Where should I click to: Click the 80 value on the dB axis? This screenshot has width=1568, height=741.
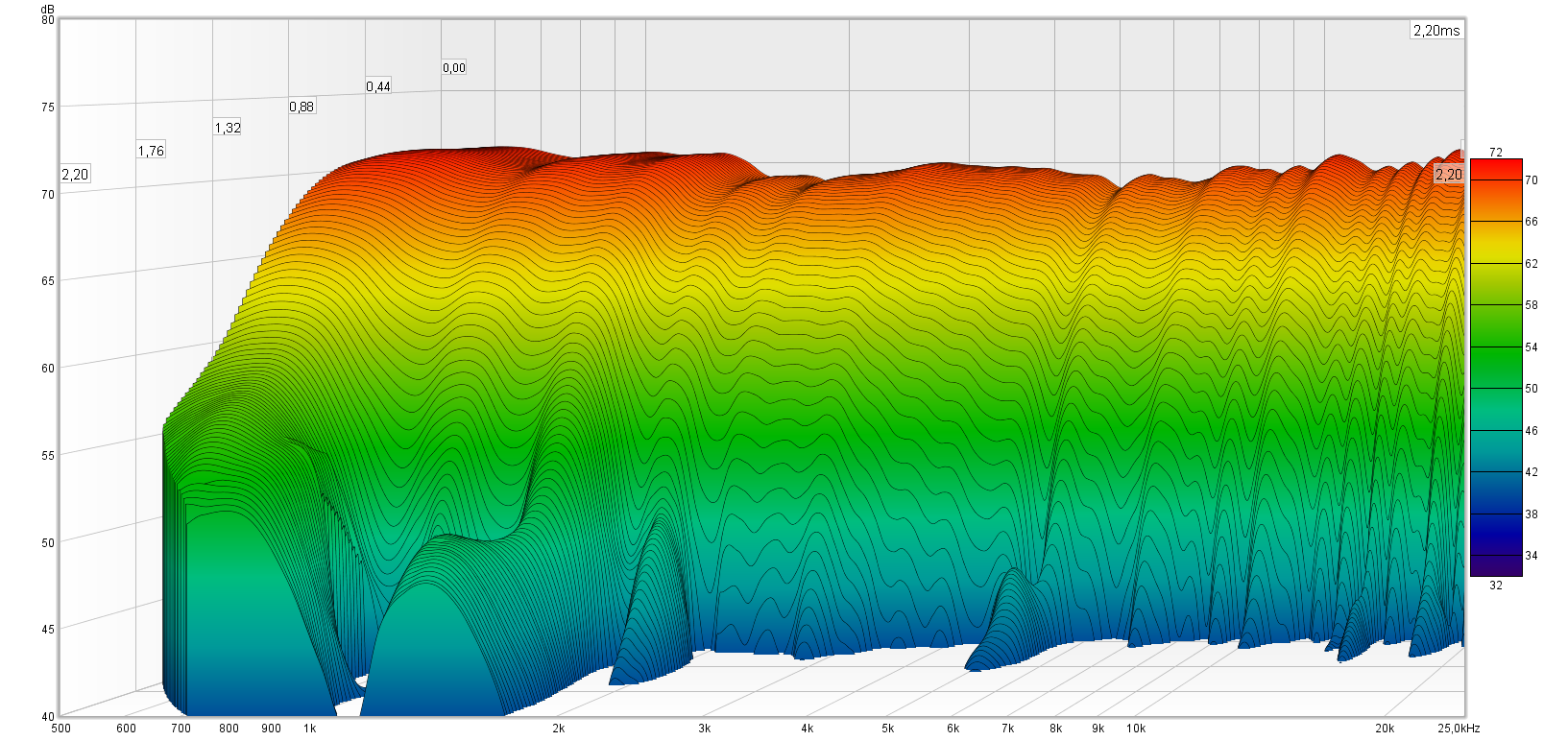pyautogui.click(x=48, y=20)
